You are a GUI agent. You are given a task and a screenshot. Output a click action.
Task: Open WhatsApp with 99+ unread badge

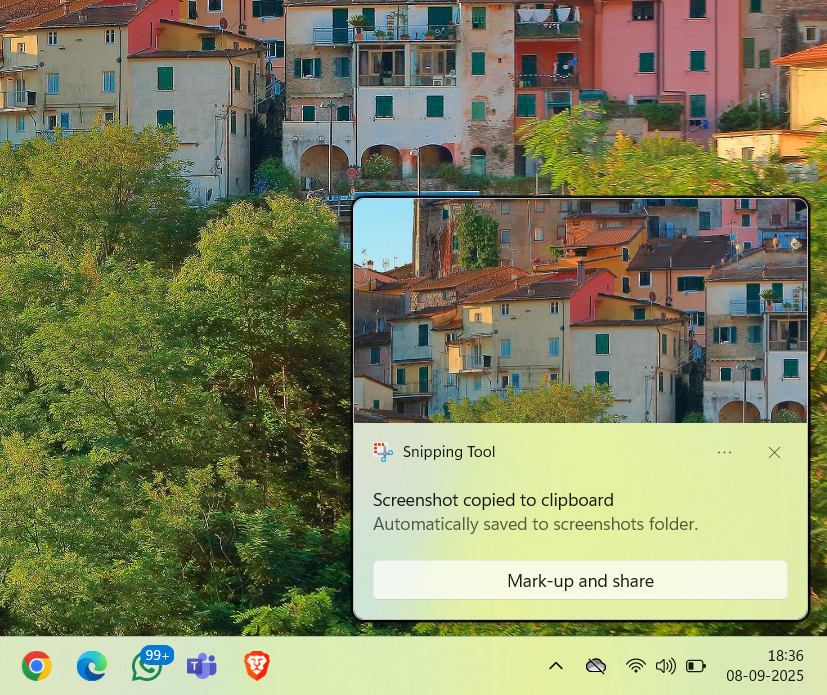(148, 666)
